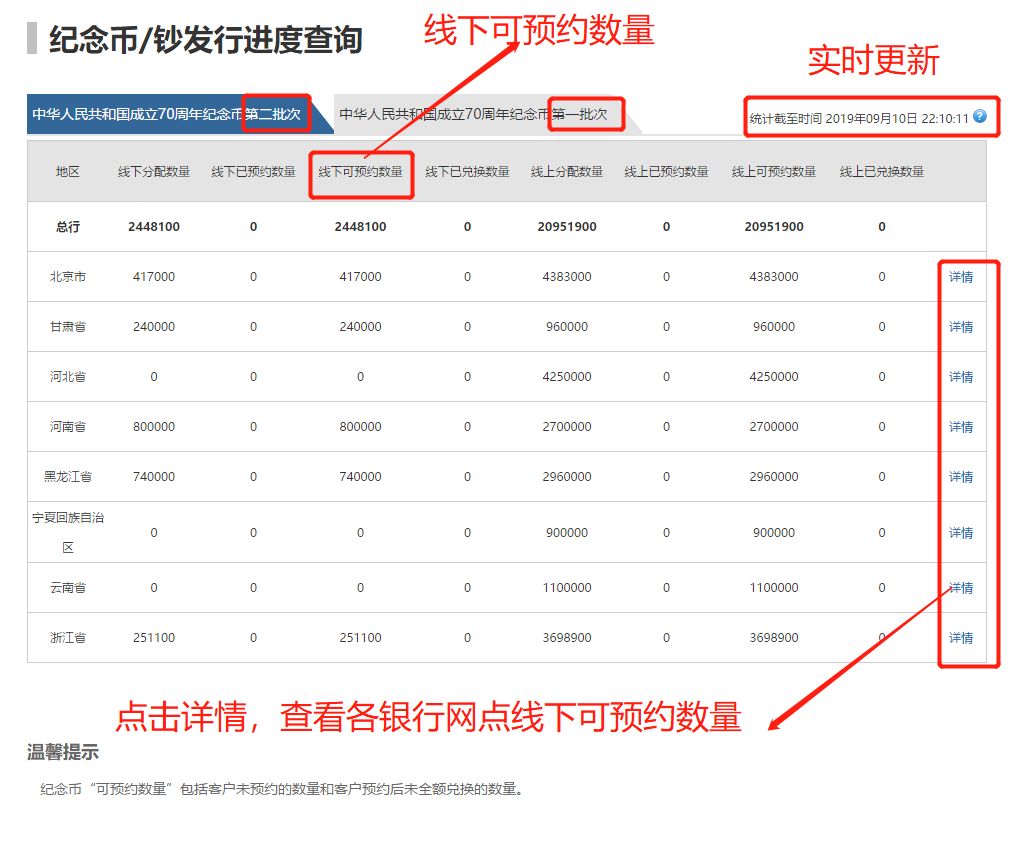This screenshot has width=1012, height=851.
Task: Click 河南省's 线上分配数量 value 2700000
Action: 567,427
